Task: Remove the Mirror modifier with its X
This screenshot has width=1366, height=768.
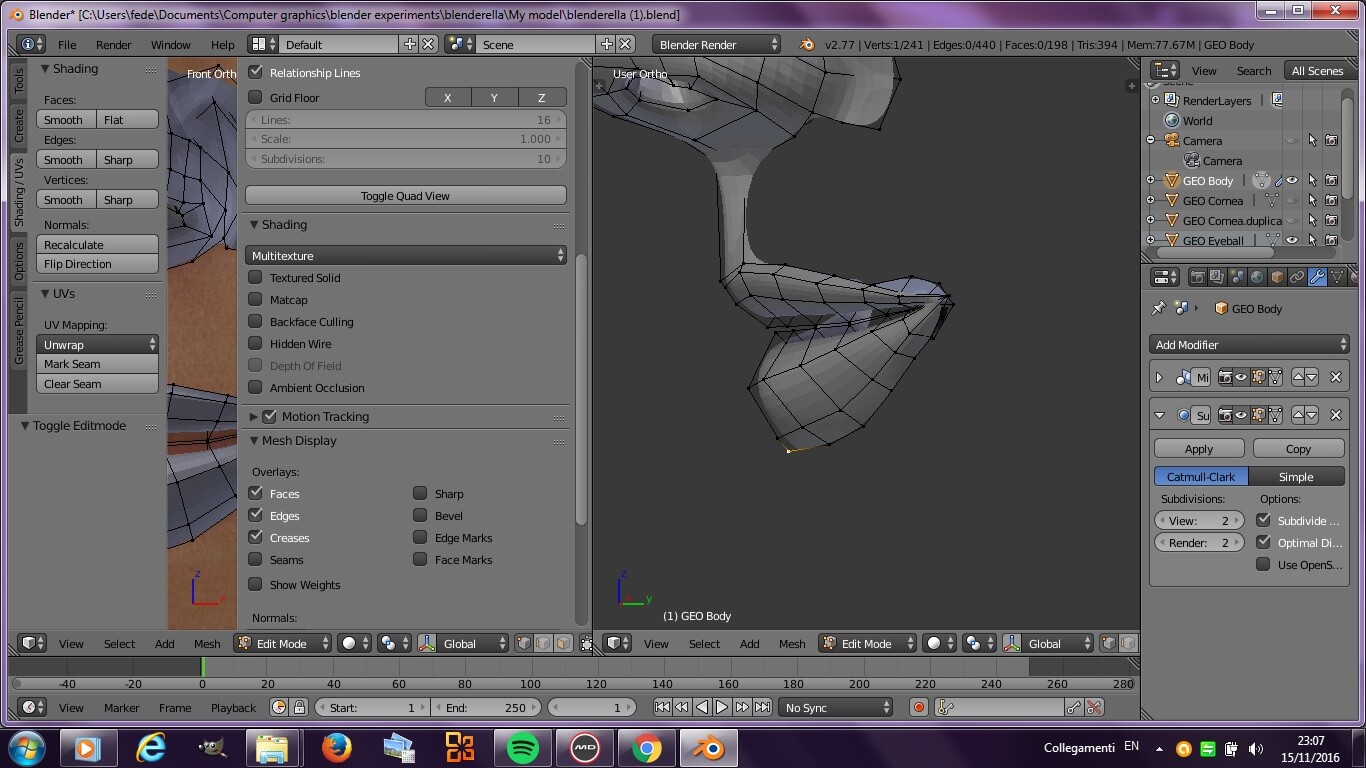Action: 1336,377
